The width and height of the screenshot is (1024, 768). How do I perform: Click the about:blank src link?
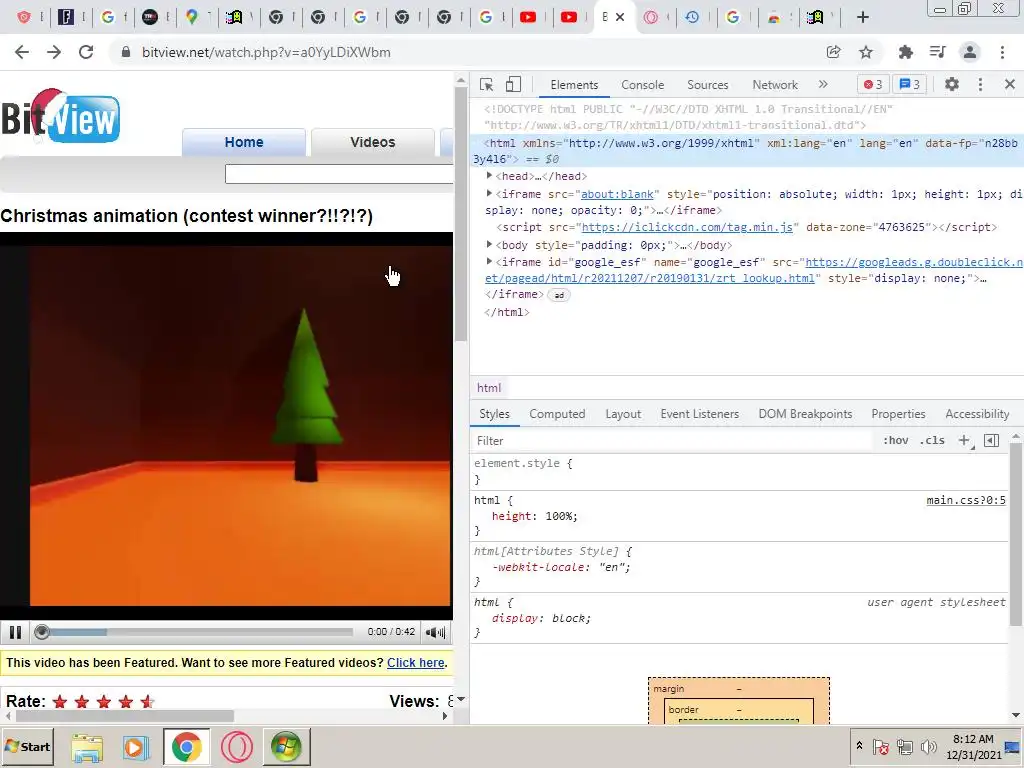pos(617,194)
